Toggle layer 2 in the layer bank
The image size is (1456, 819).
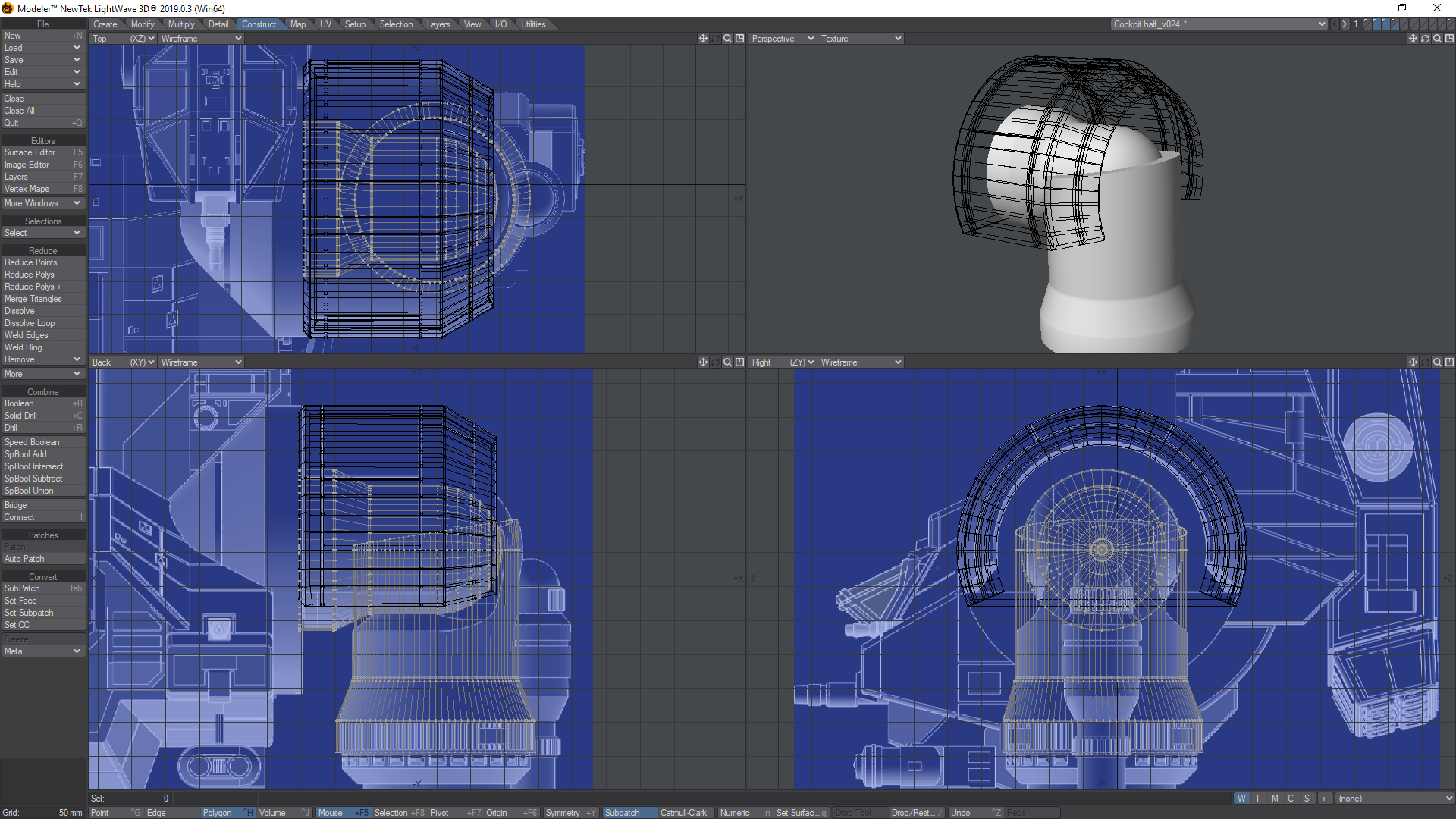click(1376, 24)
